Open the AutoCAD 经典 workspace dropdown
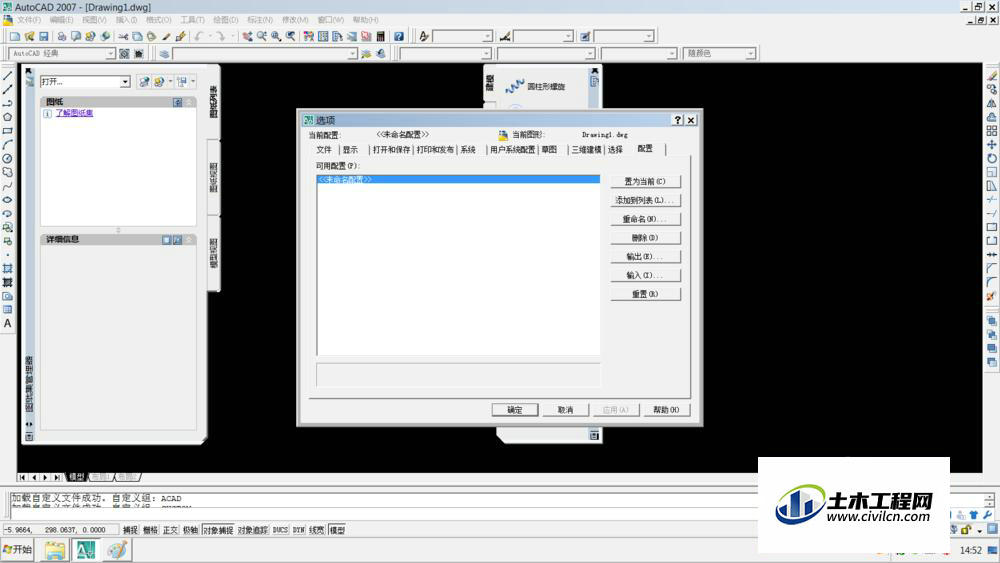 110,54
